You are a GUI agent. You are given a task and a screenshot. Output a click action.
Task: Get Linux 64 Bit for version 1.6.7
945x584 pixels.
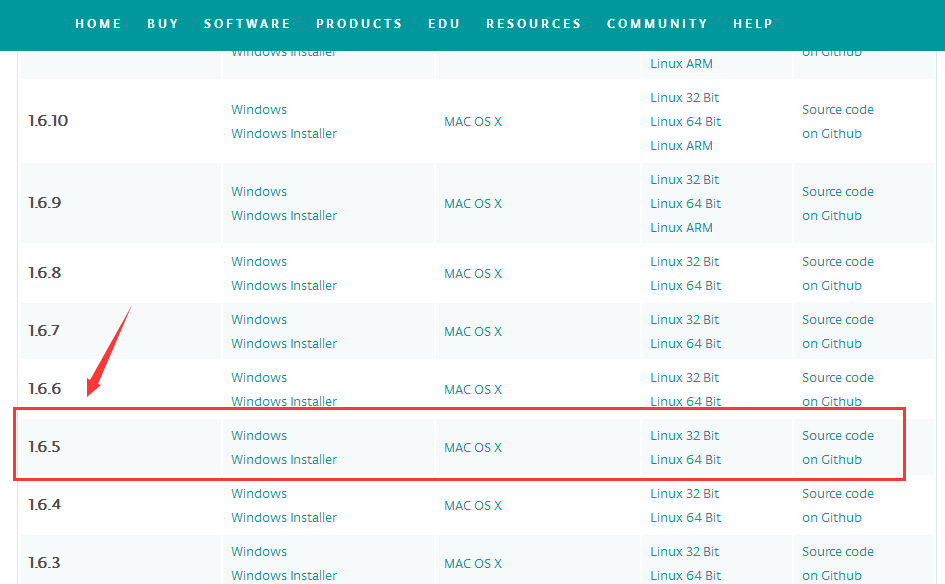tap(686, 344)
